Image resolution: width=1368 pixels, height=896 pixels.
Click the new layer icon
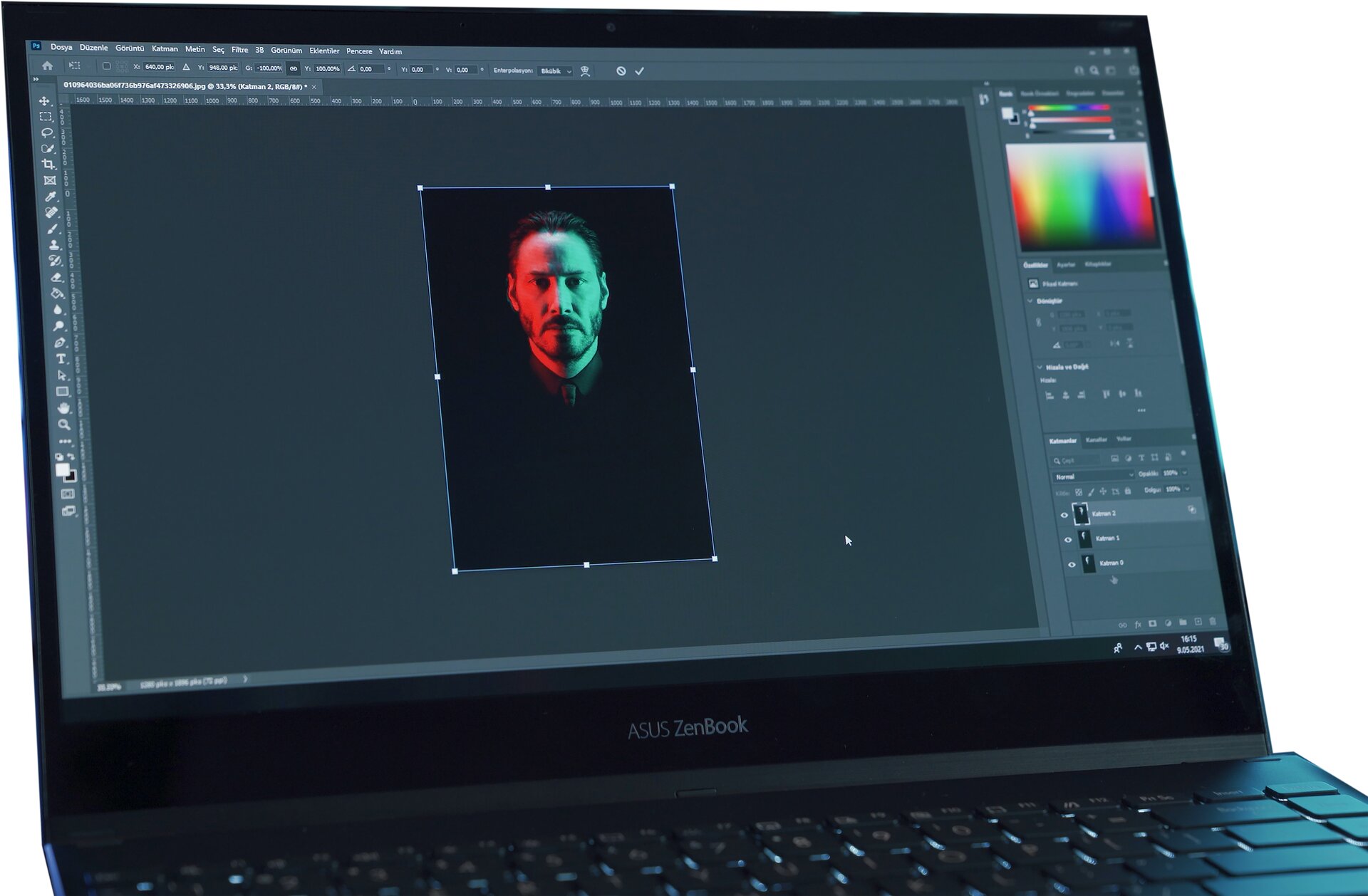click(x=1198, y=621)
